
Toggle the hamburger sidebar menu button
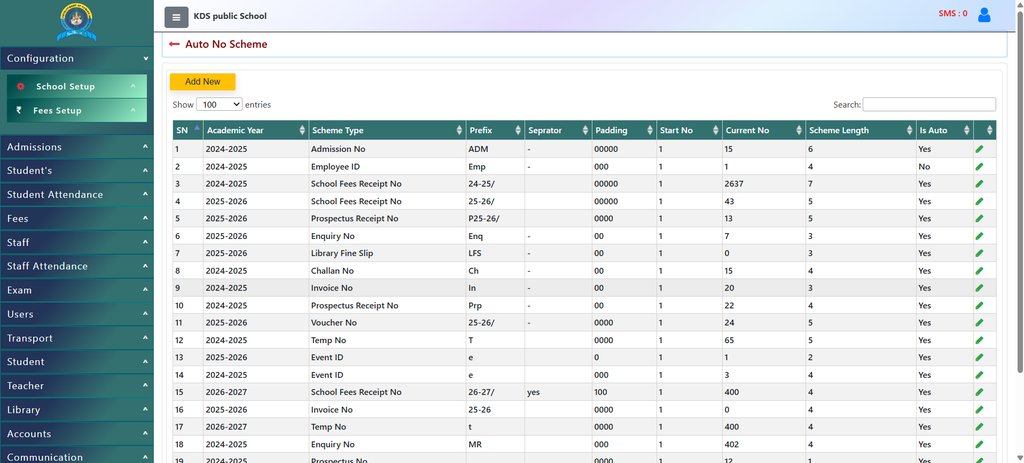(176, 17)
